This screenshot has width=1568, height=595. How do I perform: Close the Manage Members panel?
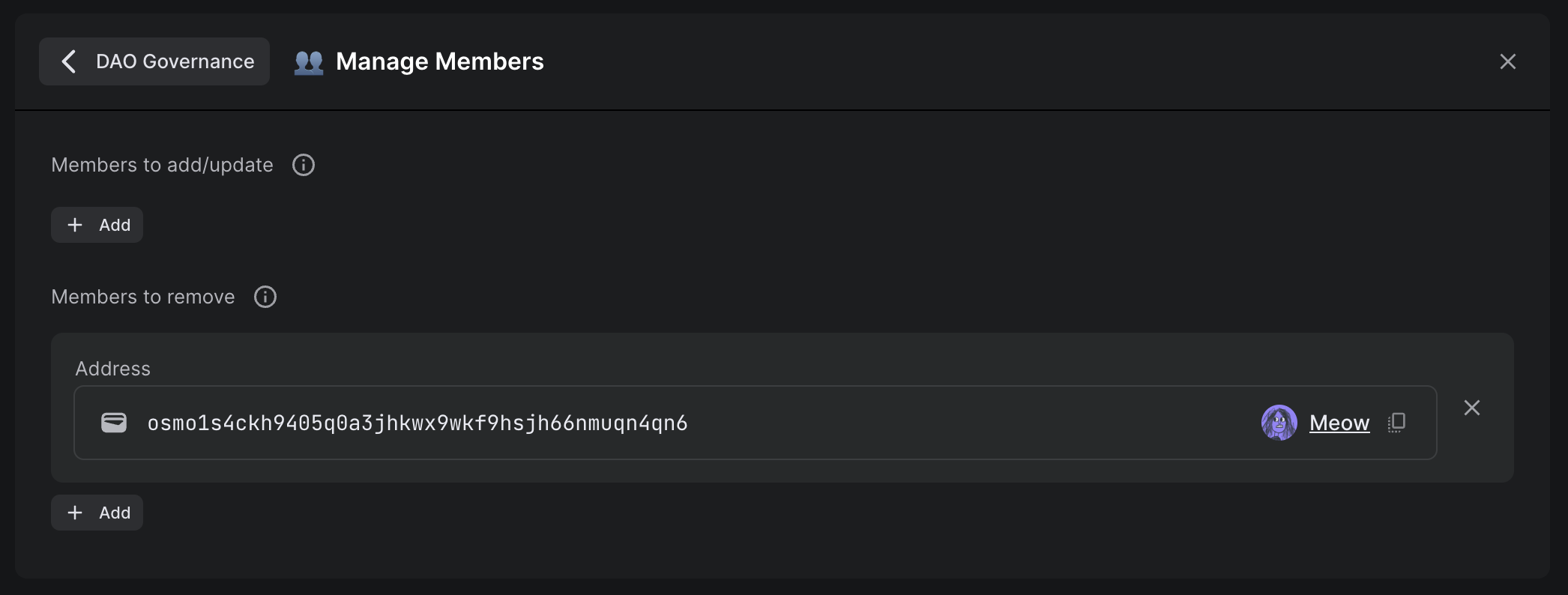click(x=1507, y=61)
